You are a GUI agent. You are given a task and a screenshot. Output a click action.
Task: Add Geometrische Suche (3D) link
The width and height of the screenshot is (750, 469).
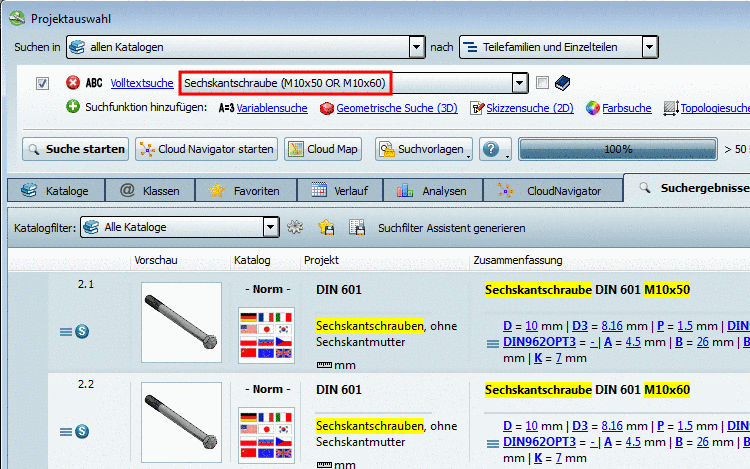tap(397, 108)
